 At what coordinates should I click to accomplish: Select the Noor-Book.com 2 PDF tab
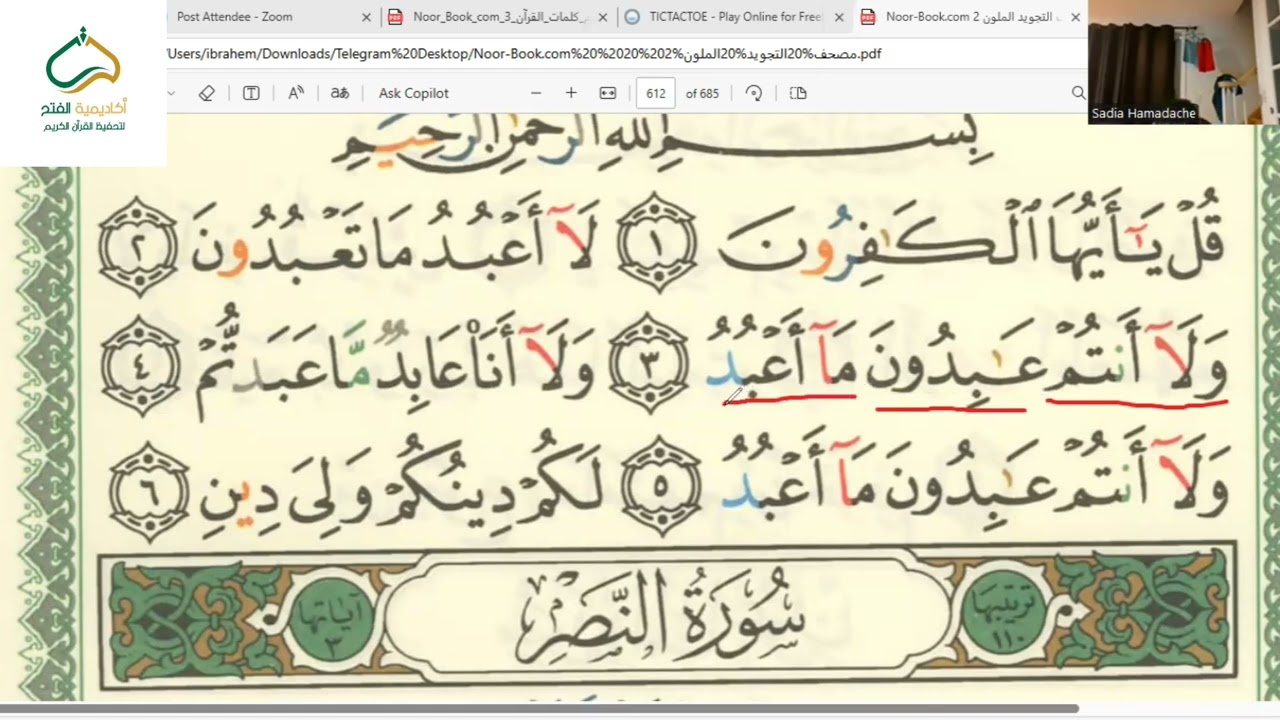(970, 16)
